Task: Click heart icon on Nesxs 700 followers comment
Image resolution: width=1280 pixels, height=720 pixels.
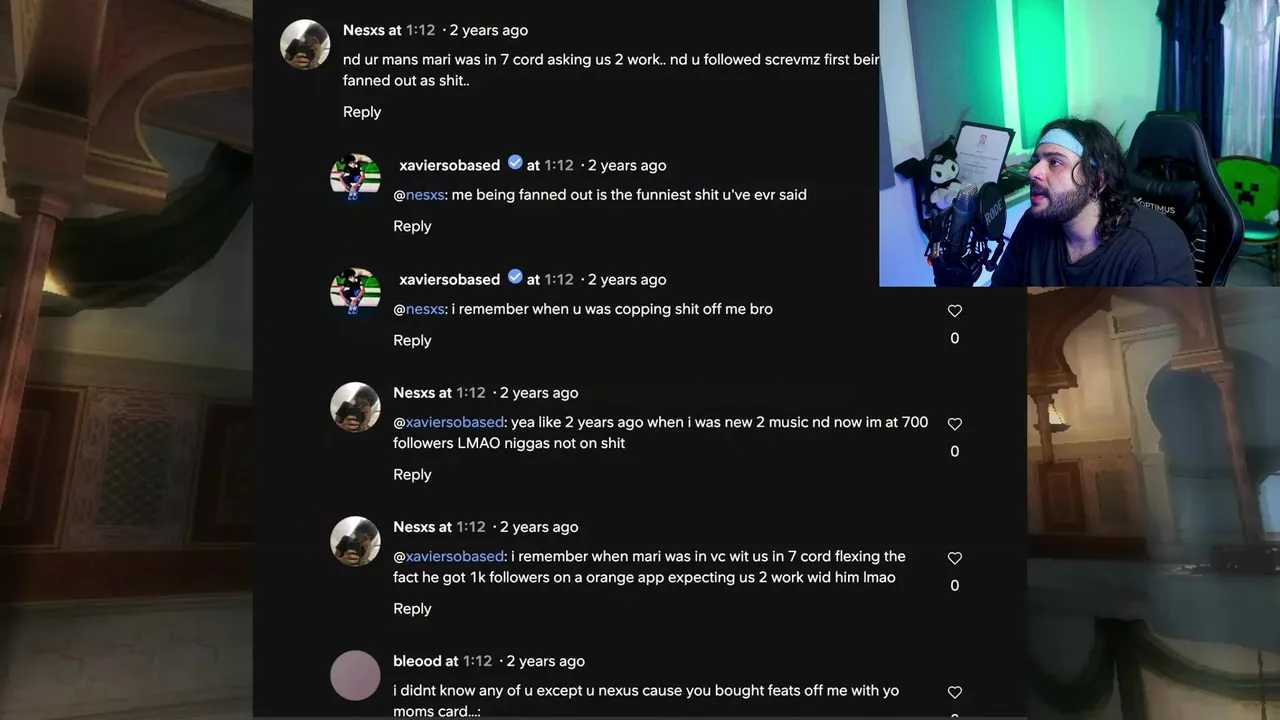Action: coord(954,424)
